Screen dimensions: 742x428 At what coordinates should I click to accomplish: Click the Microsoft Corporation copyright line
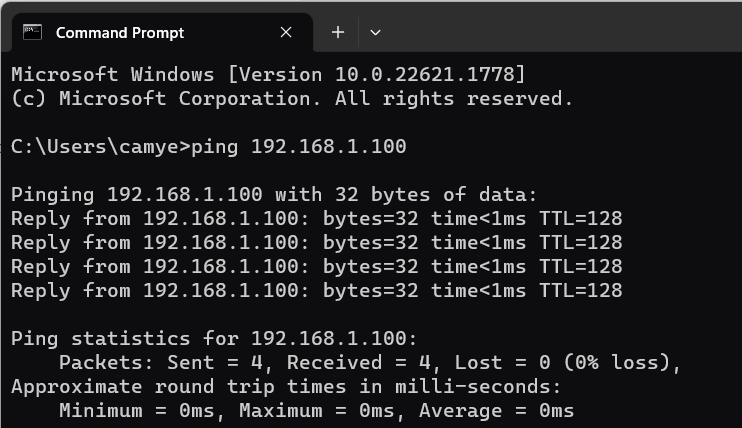[x=292, y=98]
